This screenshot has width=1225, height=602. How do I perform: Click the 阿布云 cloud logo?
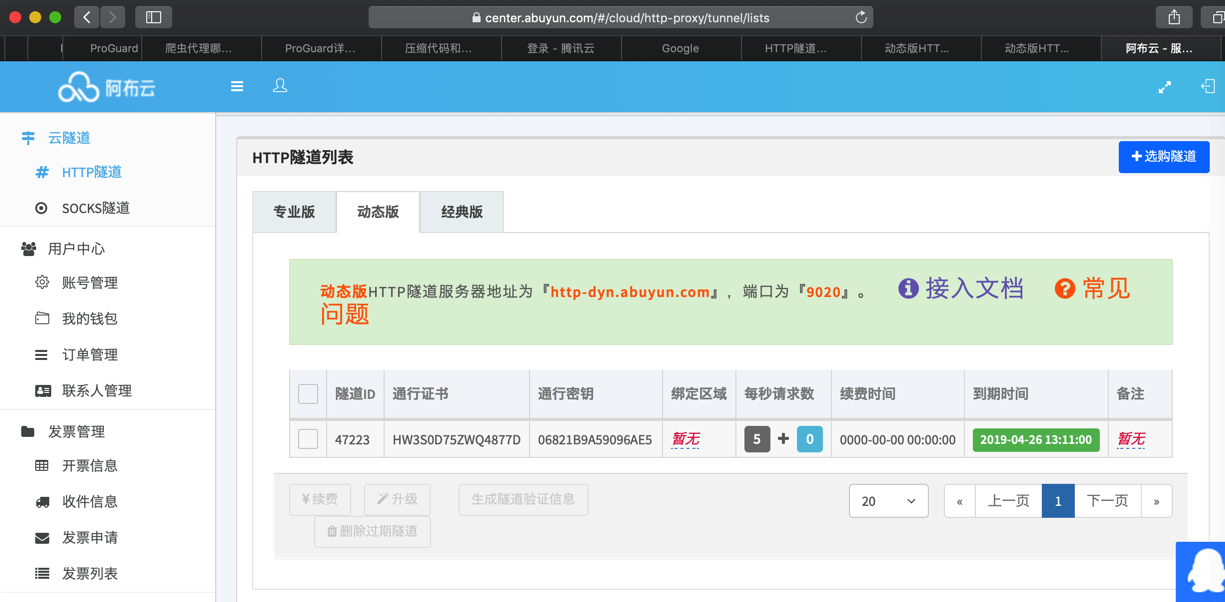(107, 88)
